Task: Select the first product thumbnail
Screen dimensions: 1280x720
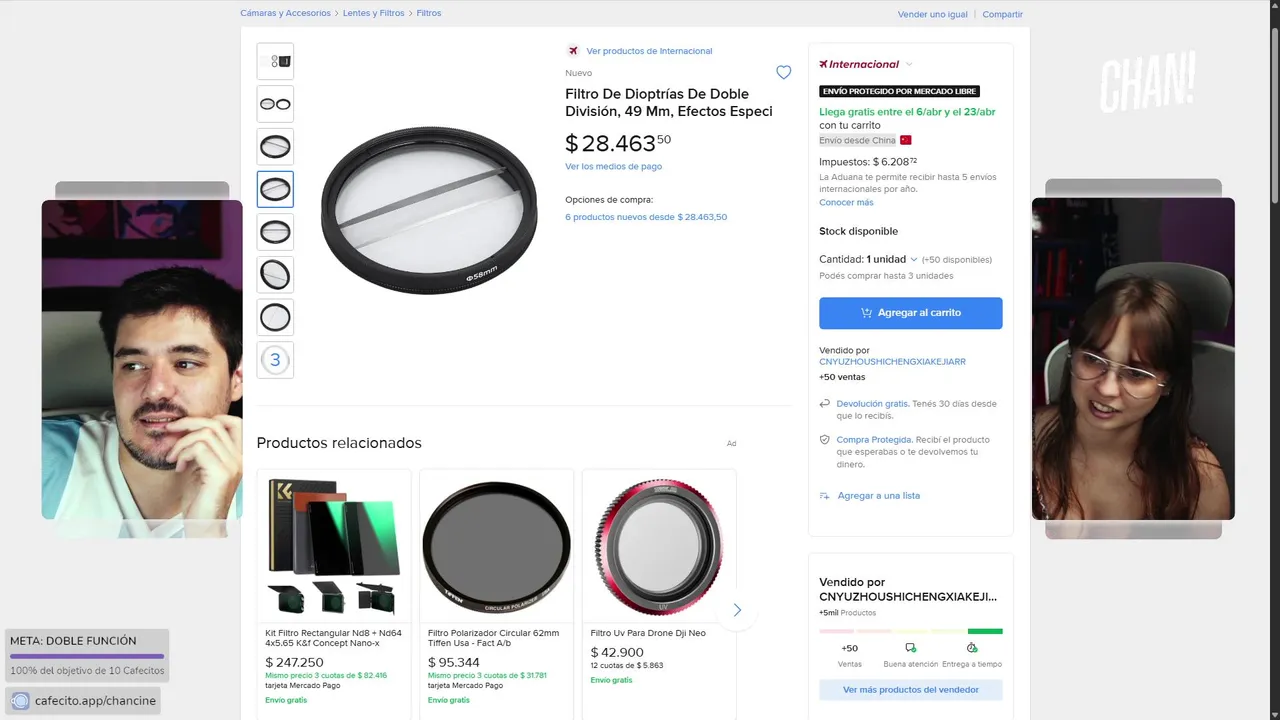Action: click(275, 61)
